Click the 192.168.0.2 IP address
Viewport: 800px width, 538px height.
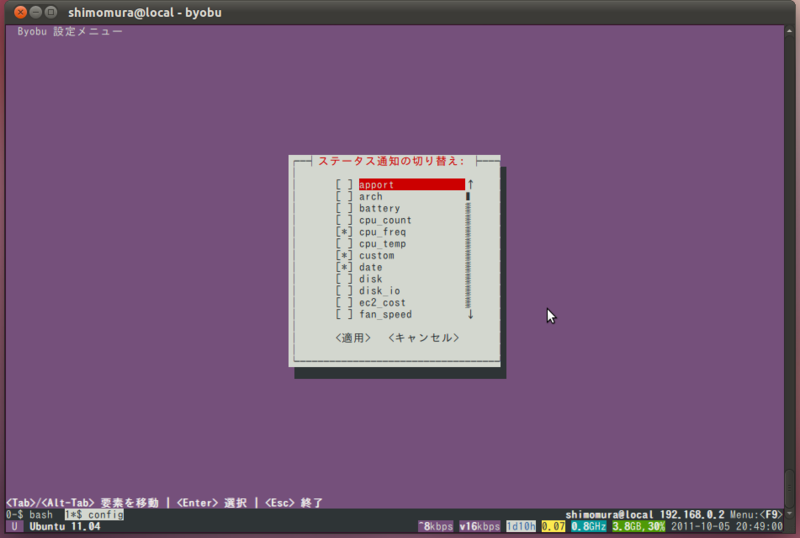[x=692, y=515]
